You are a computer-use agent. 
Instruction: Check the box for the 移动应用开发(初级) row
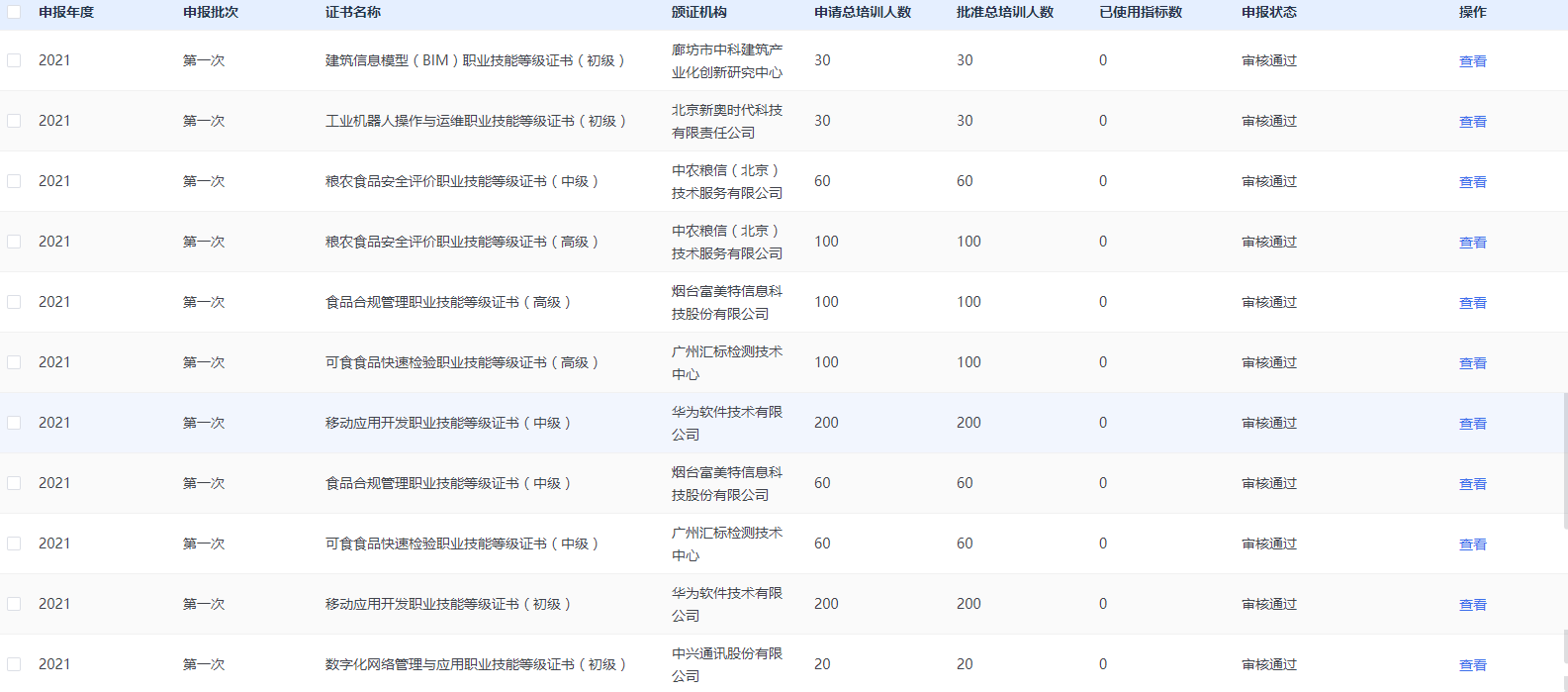coord(14,604)
